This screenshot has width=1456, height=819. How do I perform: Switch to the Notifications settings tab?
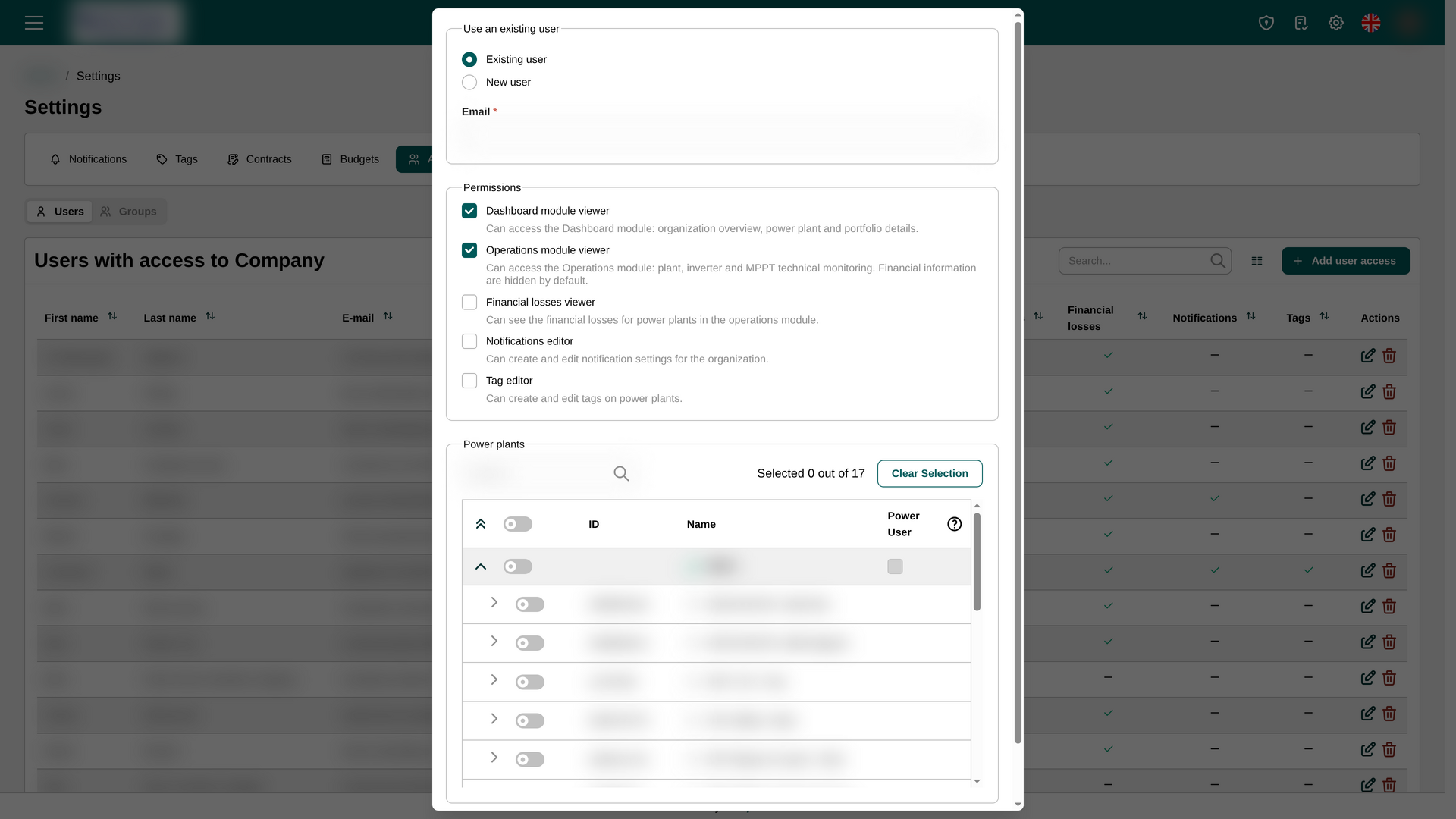[x=89, y=159]
